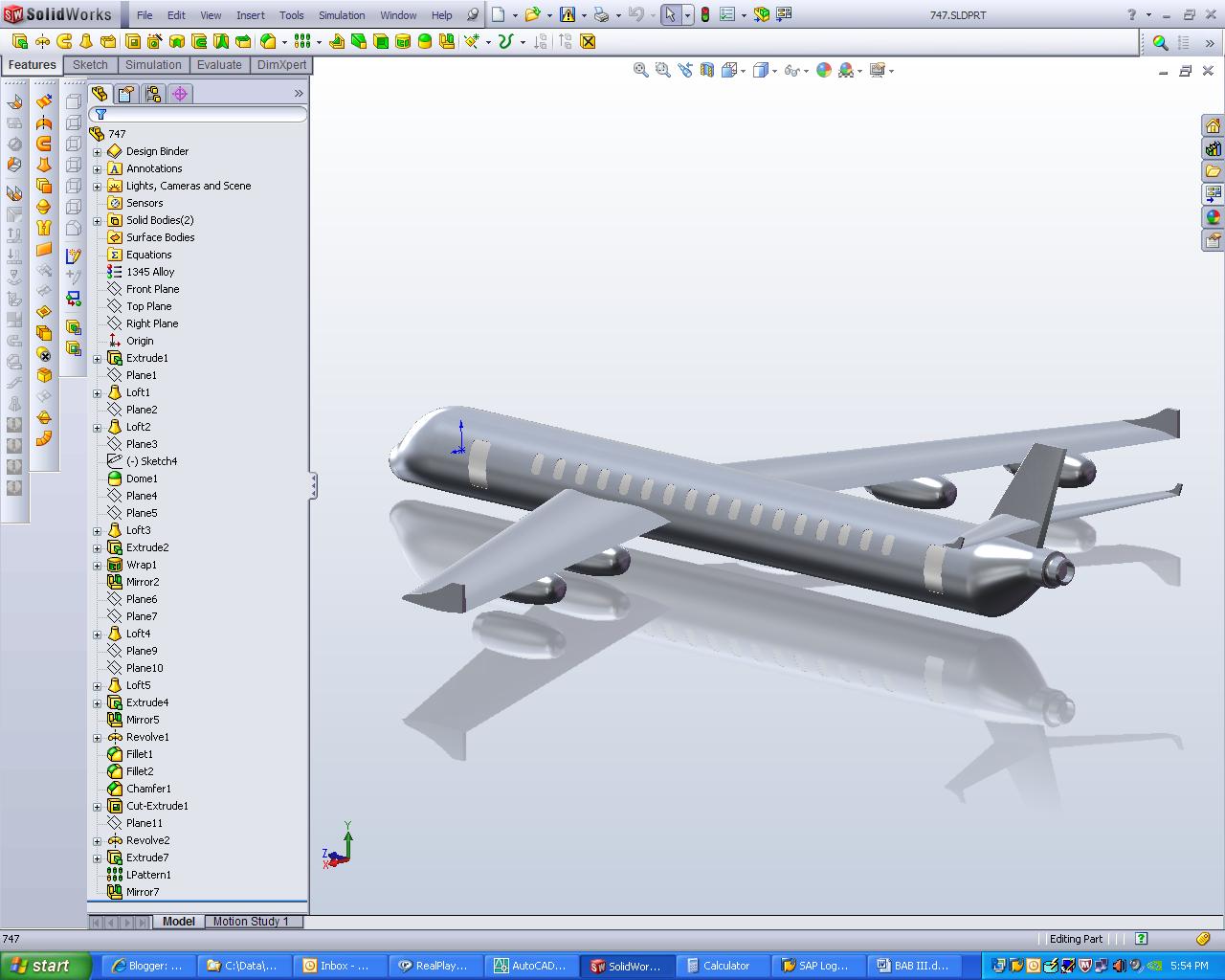
Task: Click the Linear Pattern icon on the toolbar
Action: pyautogui.click(x=303, y=41)
